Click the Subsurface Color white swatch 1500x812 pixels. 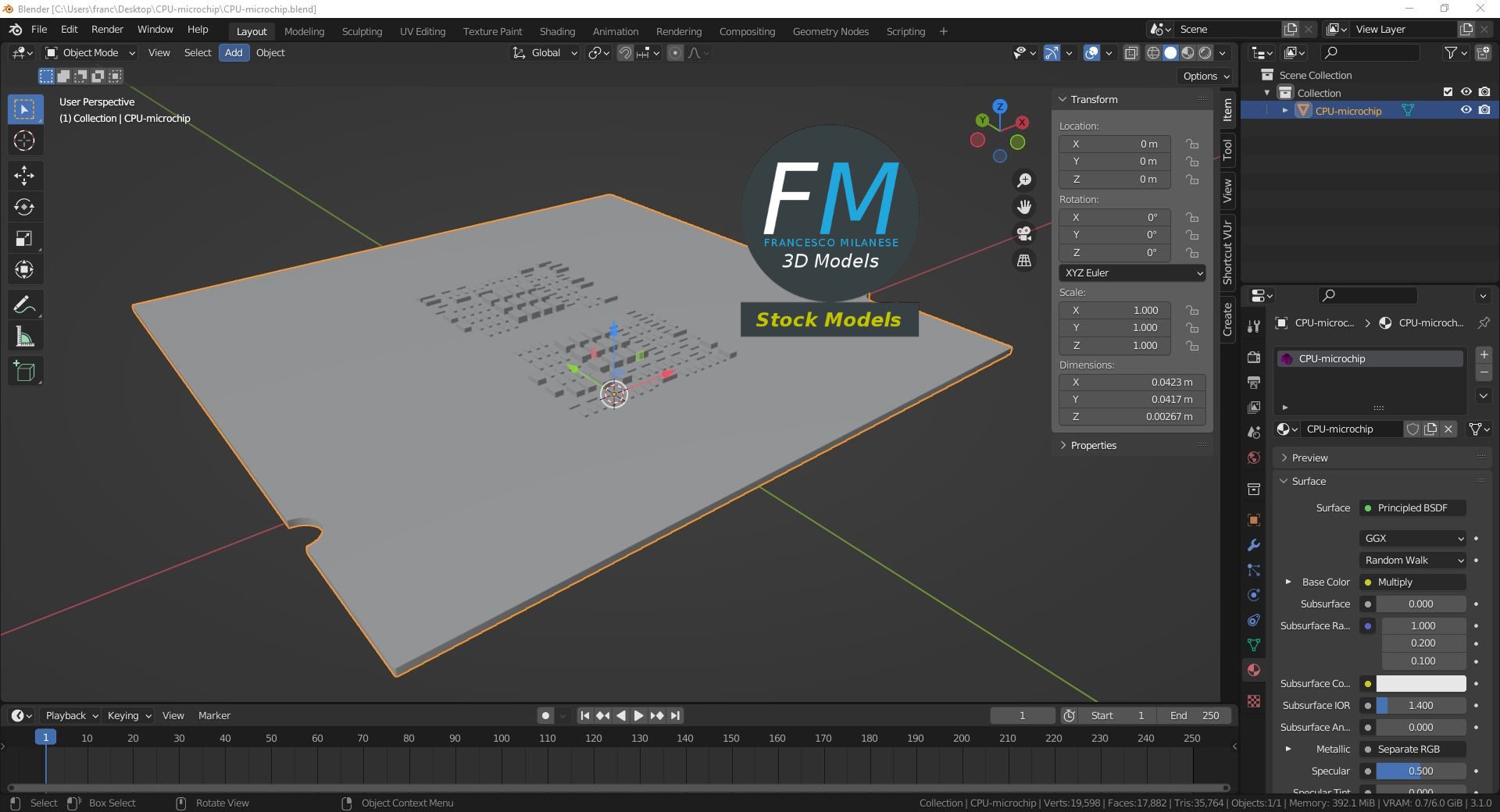pos(1420,683)
